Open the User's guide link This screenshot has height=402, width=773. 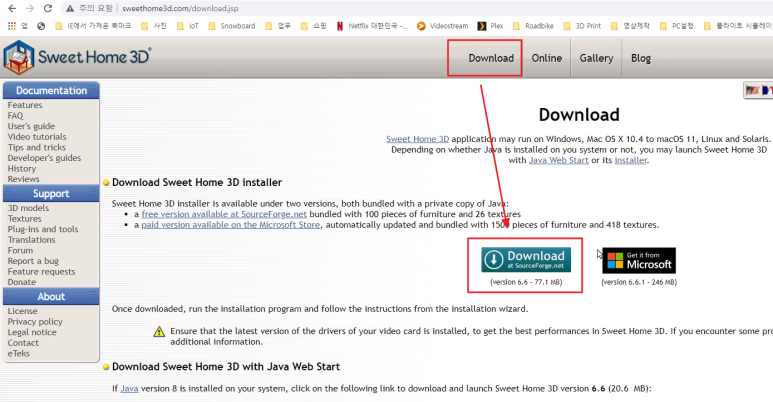click(x=31, y=126)
